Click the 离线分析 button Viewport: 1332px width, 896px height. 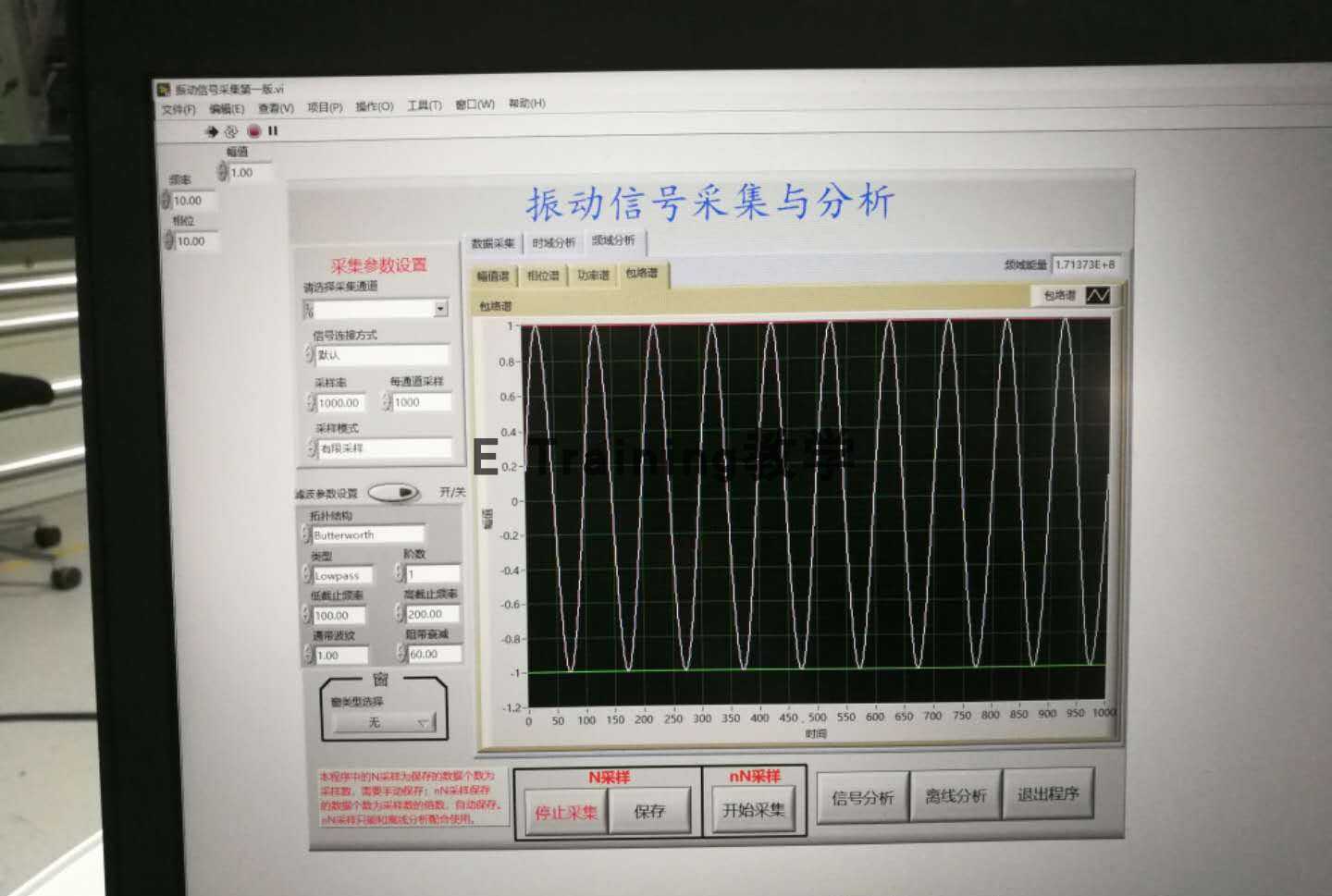pyautogui.click(x=956, y=795)
